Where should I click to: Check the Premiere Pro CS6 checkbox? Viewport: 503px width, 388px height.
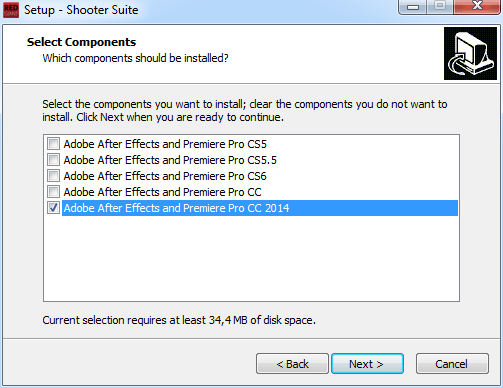tap(53, 176)
